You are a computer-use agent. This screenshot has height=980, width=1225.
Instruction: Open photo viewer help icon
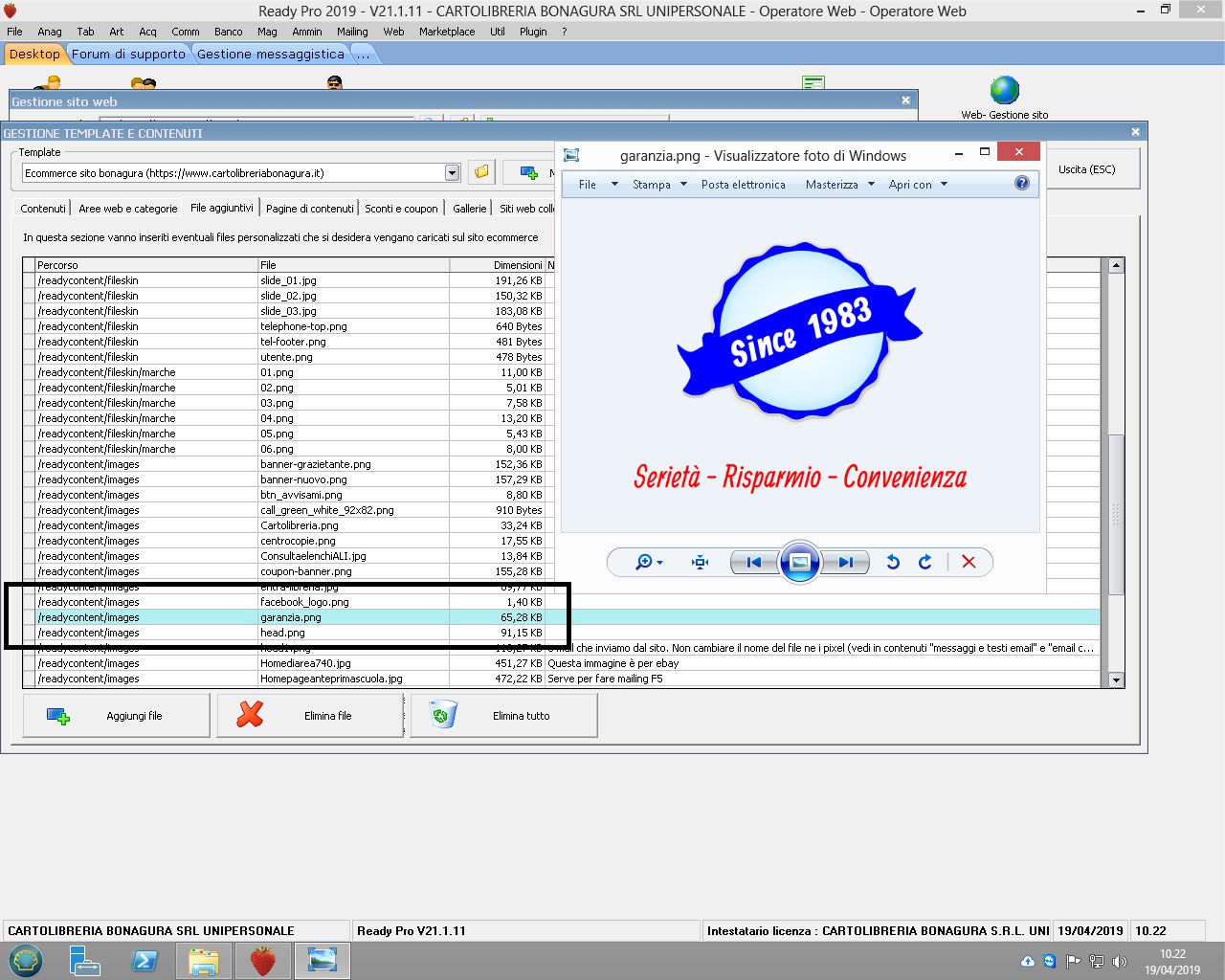point(1022,183)
